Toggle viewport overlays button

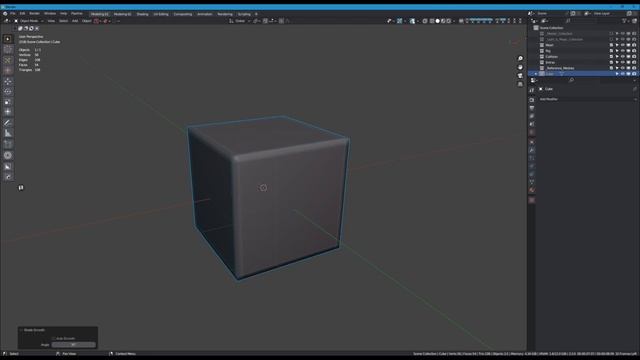(413, 21)
